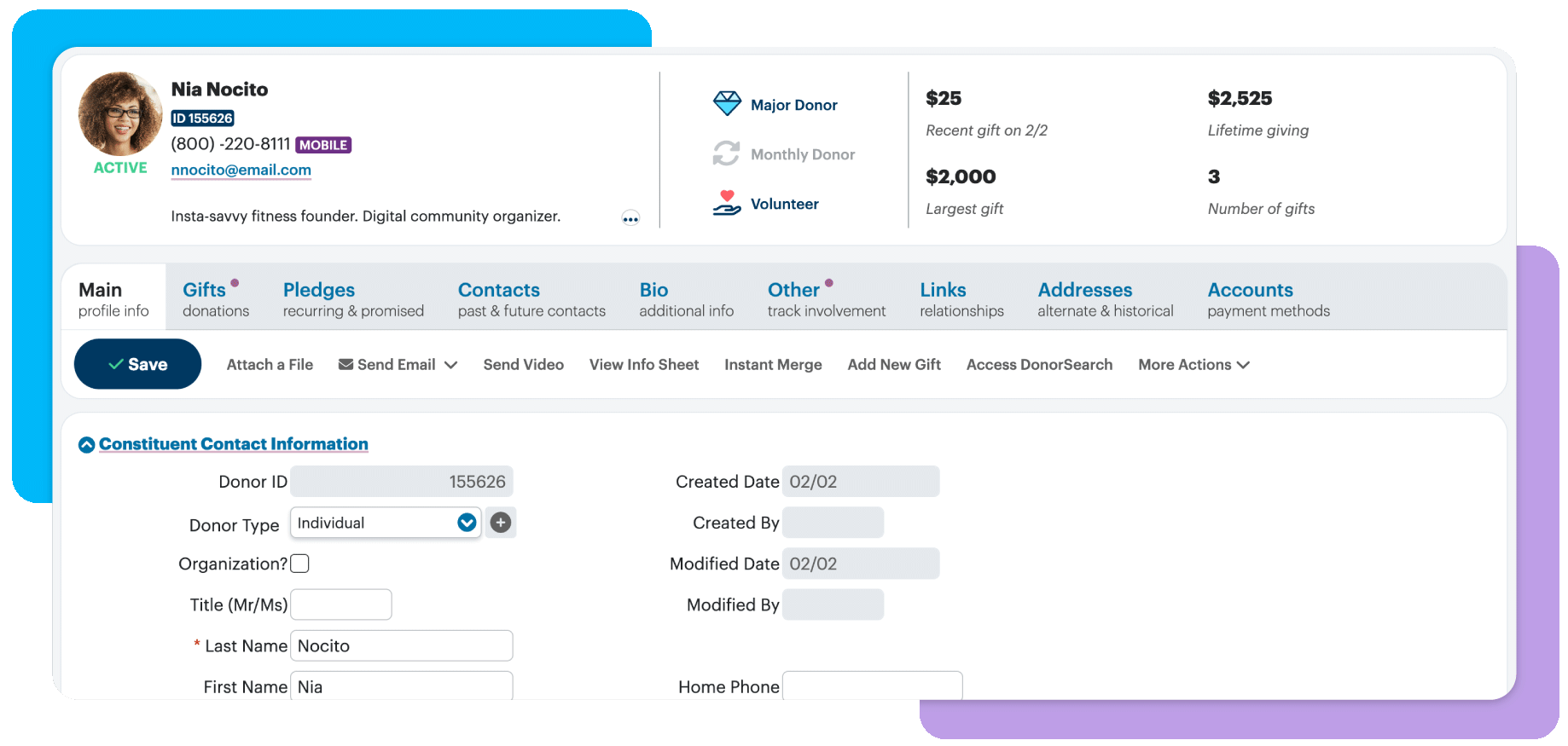Click the Monthly Donor recurring arrows icon
The width and height of the screenshot is (1568, 746).
point(726,153)
